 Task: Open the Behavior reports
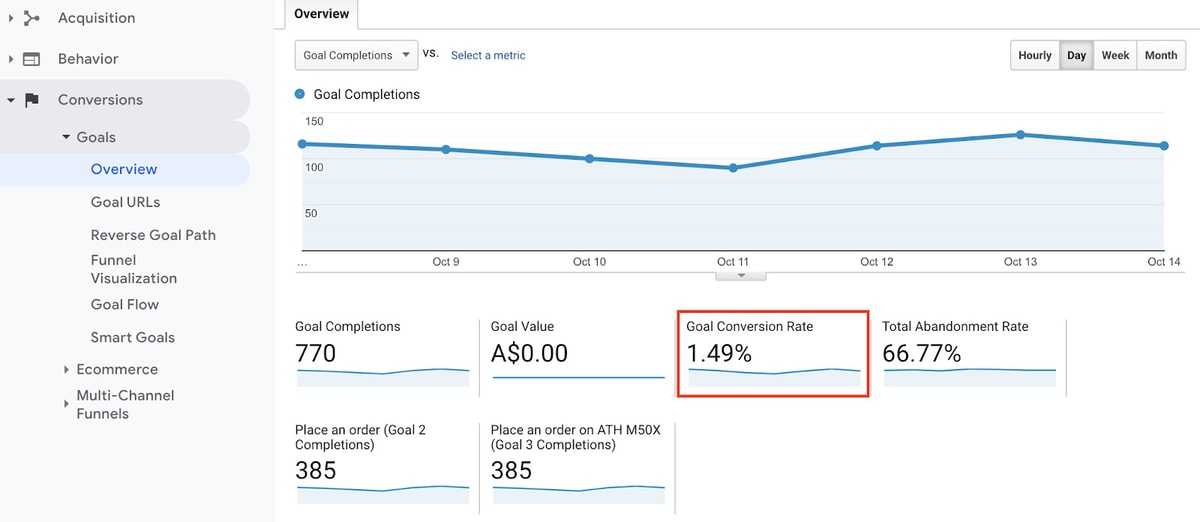(88, 59)
